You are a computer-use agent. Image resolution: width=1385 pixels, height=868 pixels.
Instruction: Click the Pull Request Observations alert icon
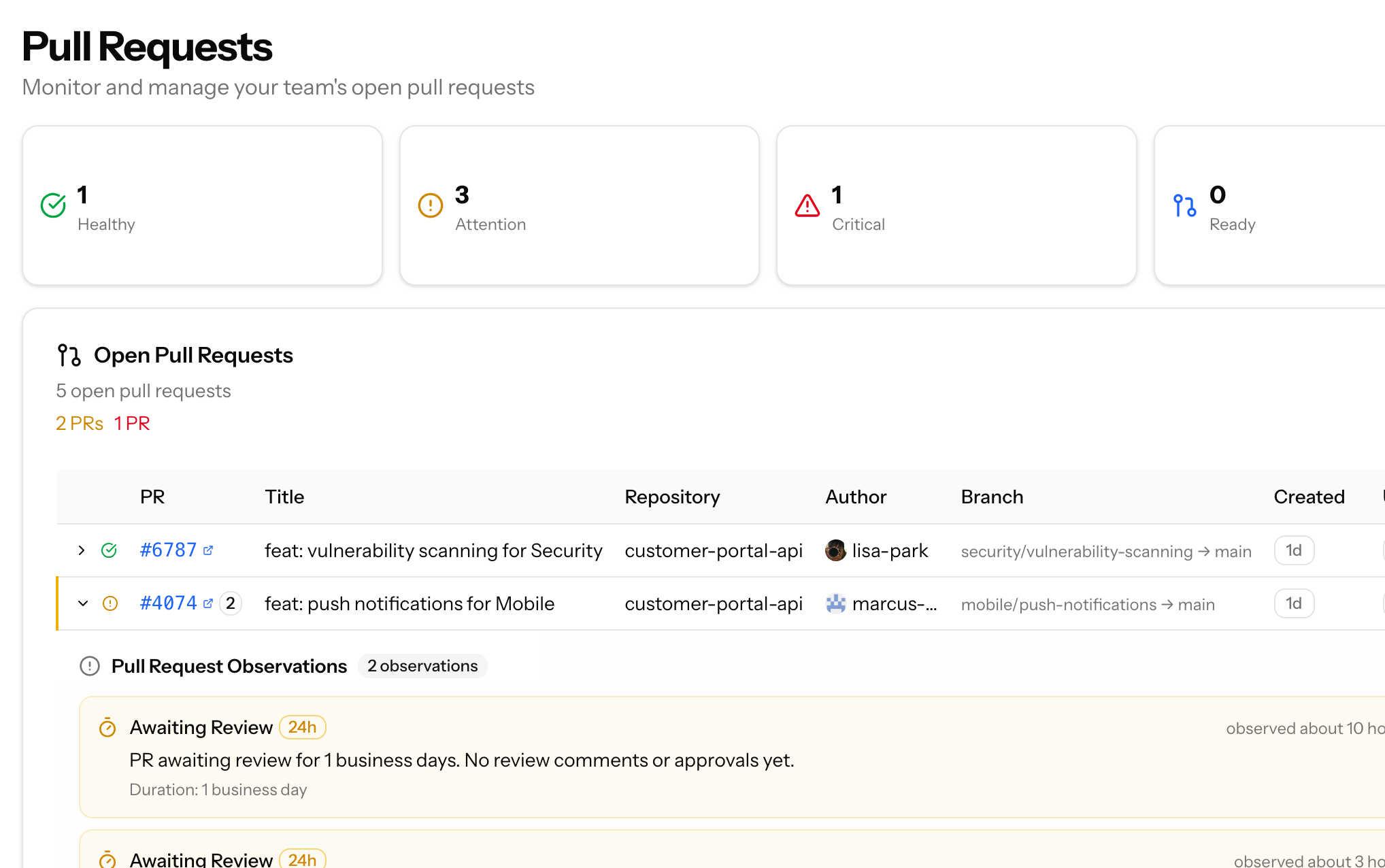click(x=90, y=666)
